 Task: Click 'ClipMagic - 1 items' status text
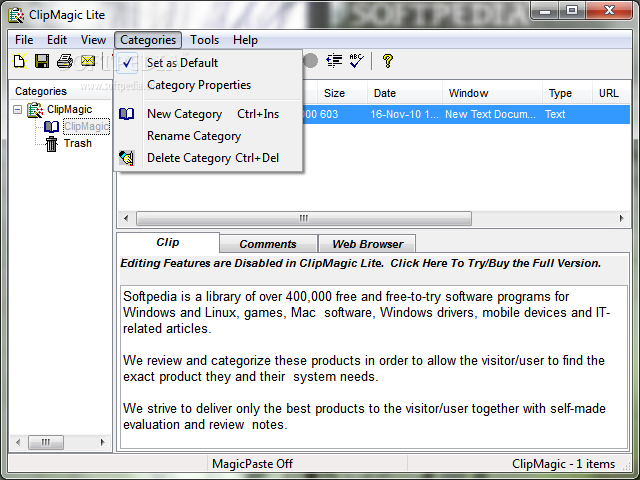click(563, 464)
